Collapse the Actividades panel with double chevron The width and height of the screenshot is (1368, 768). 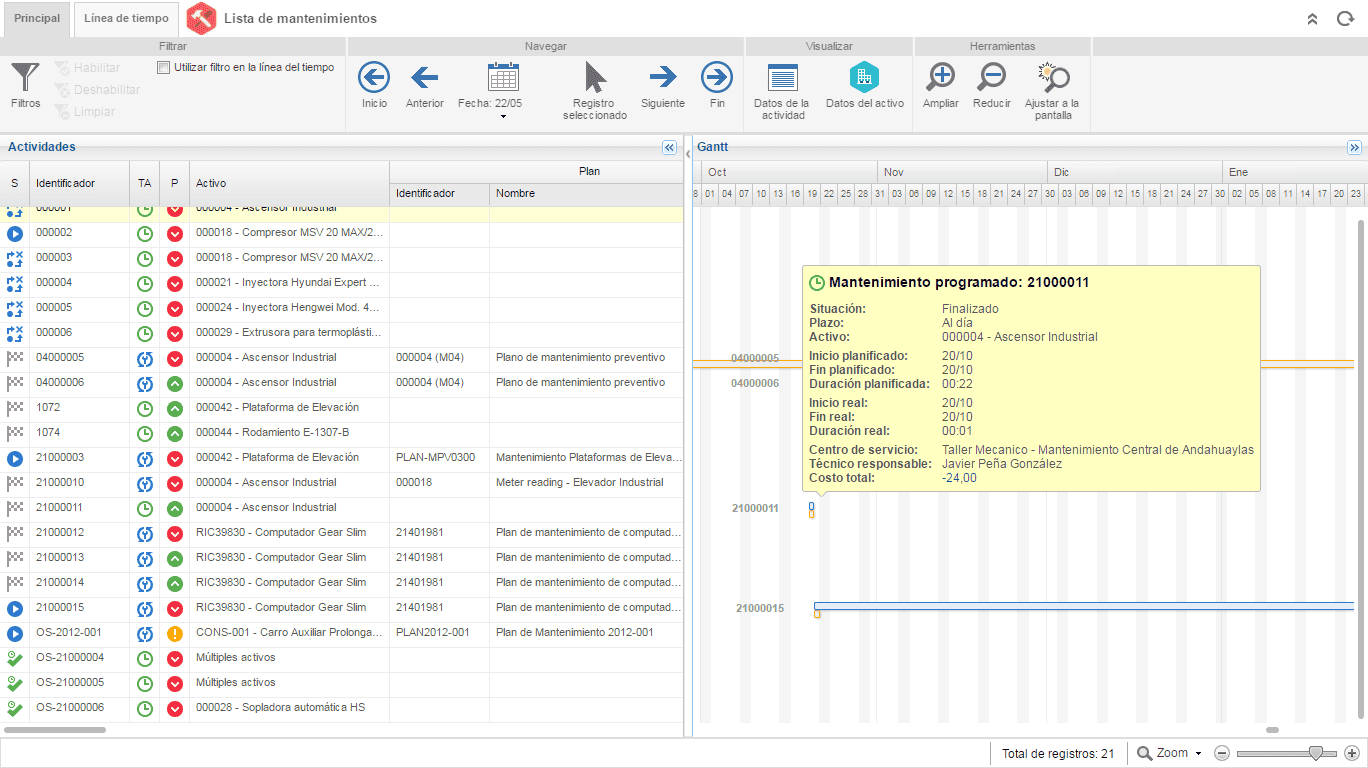coord(670,147)
